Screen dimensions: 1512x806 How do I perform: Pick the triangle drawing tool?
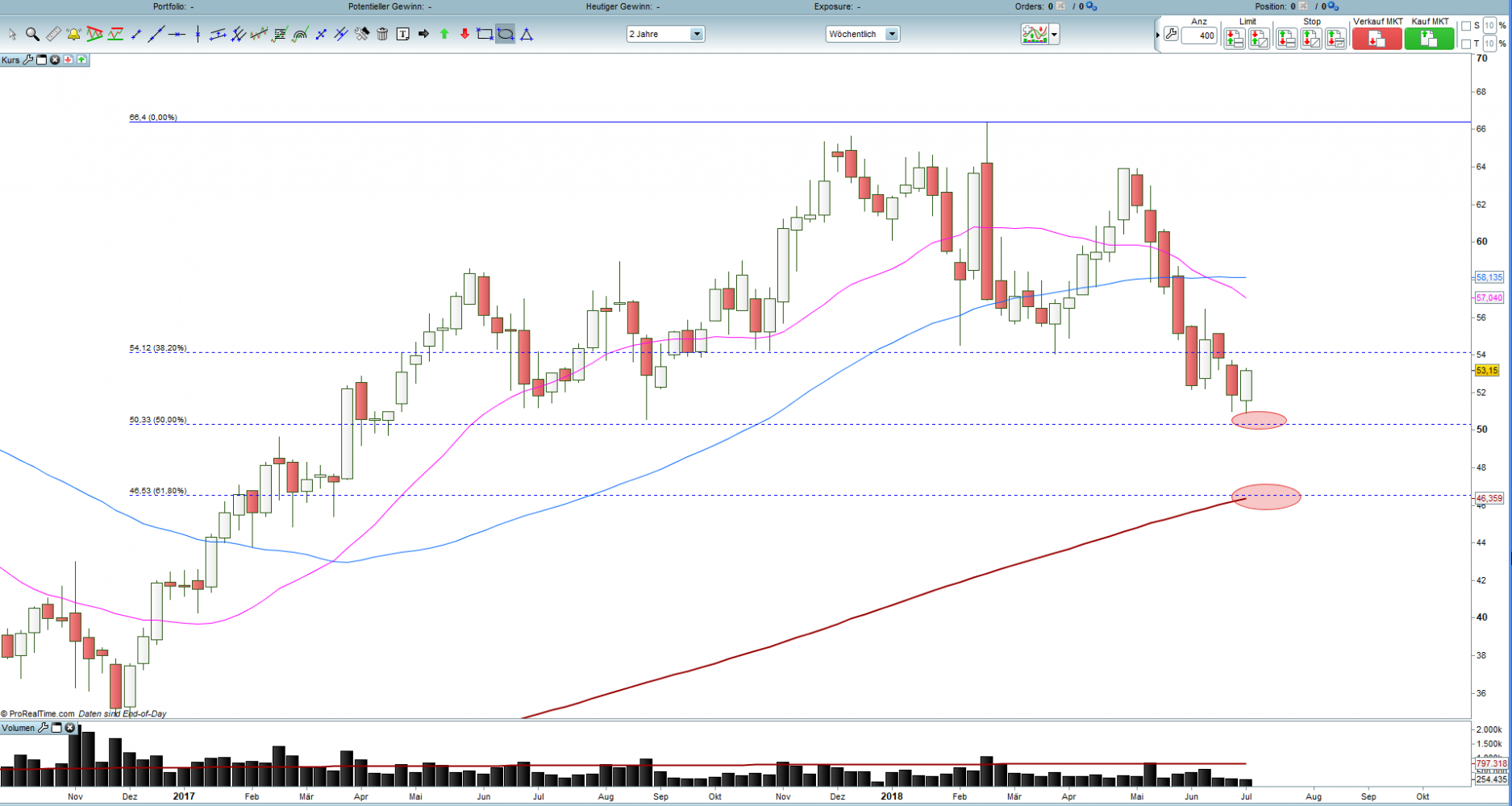click(x=527, y=34)
